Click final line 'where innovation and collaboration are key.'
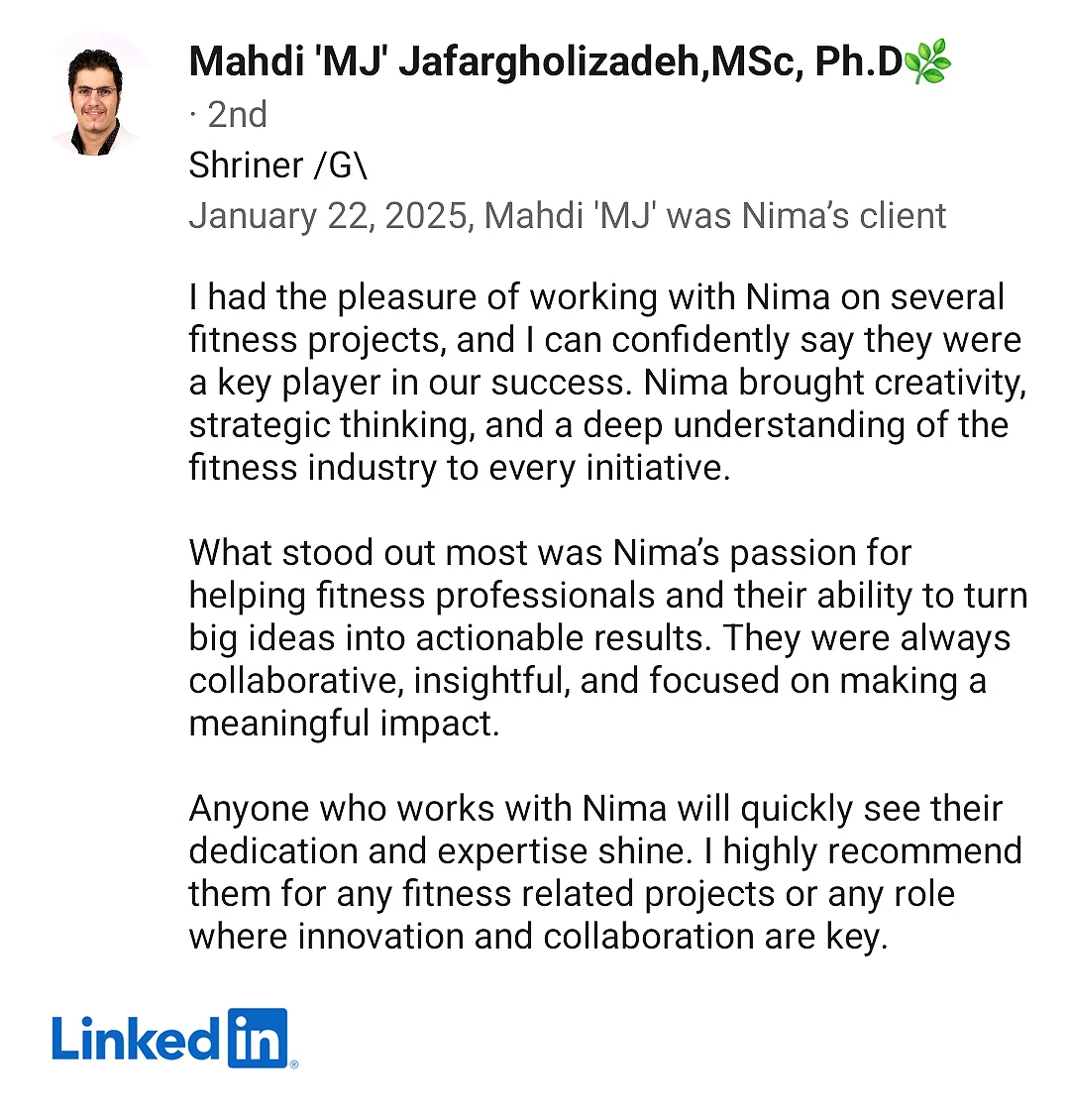1070x1120 pixels. pyautogui.click(x=538, y=938)
